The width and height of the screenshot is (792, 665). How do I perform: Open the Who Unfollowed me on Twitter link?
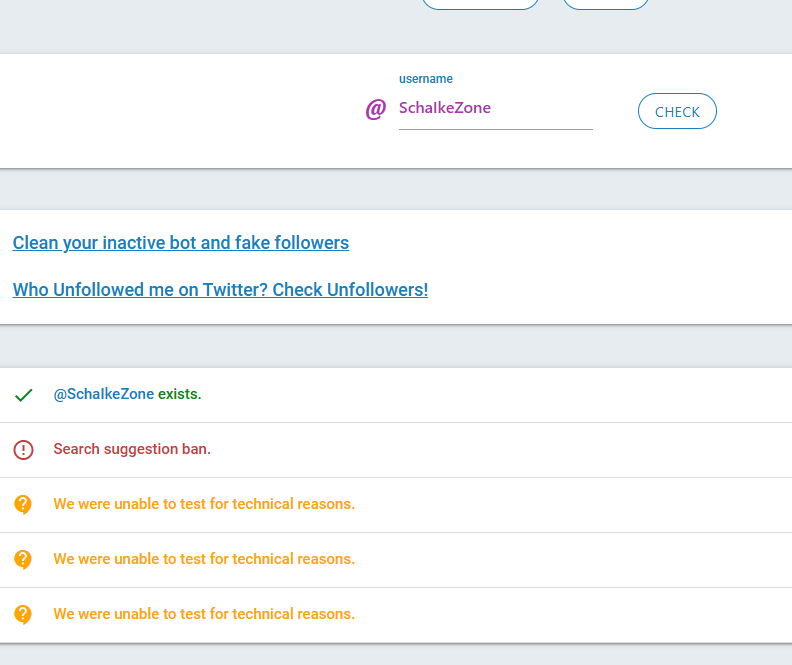click(x=220, y=290)
